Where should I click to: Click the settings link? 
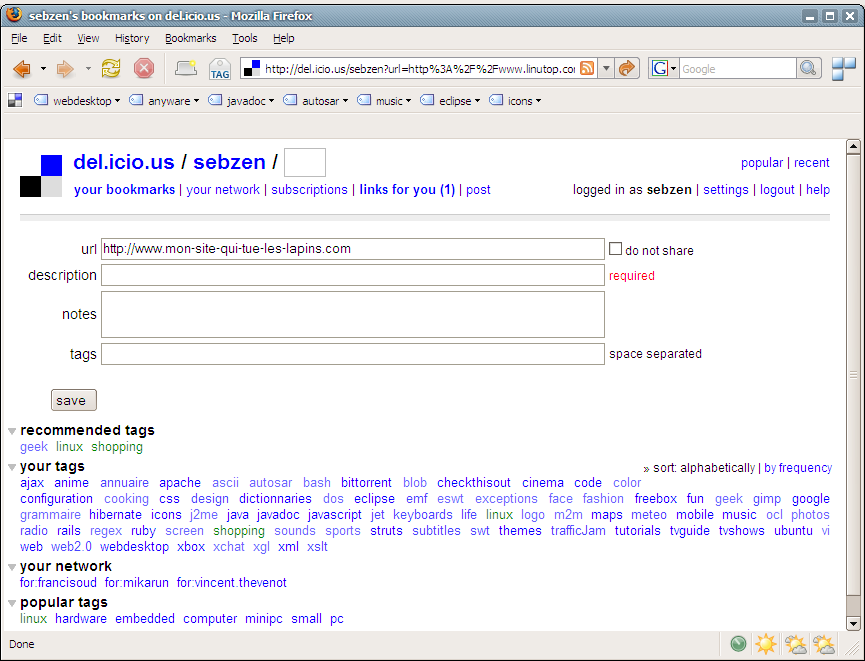(725, 189)
